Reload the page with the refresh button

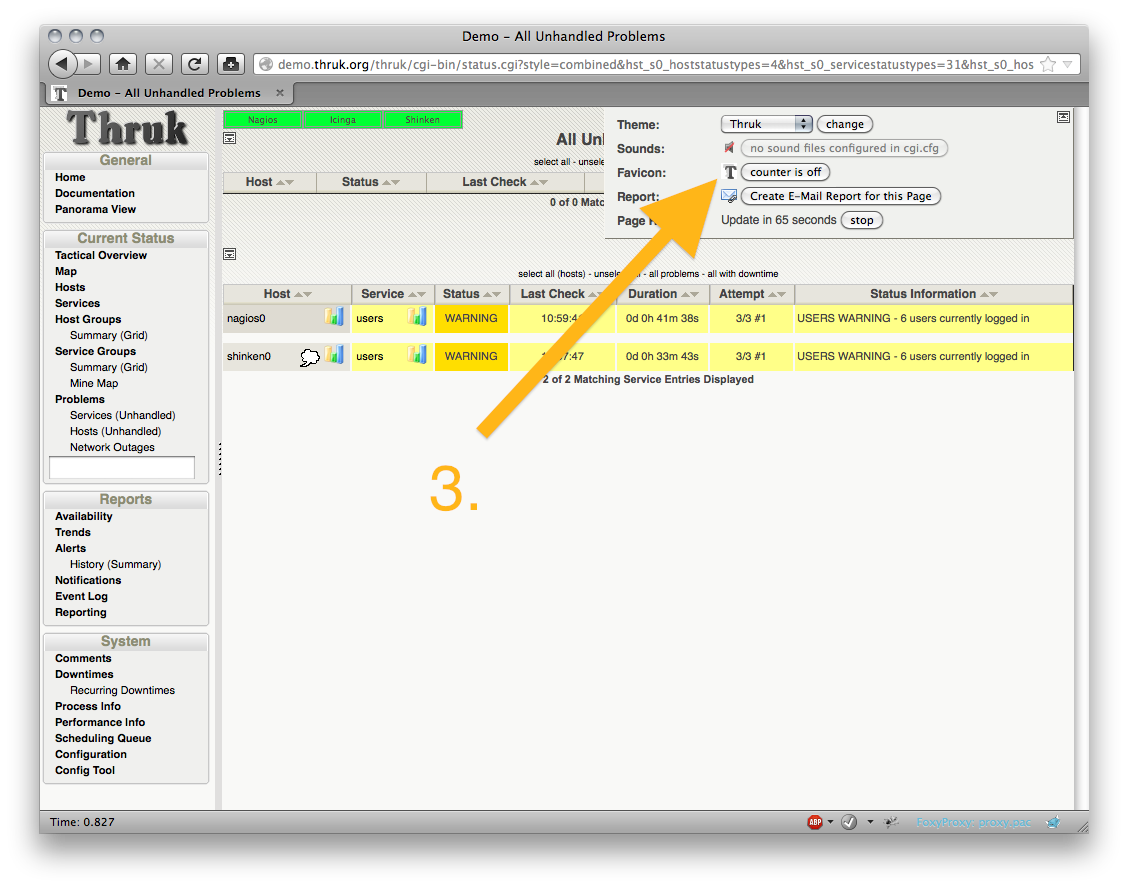[x=194, y=64]
